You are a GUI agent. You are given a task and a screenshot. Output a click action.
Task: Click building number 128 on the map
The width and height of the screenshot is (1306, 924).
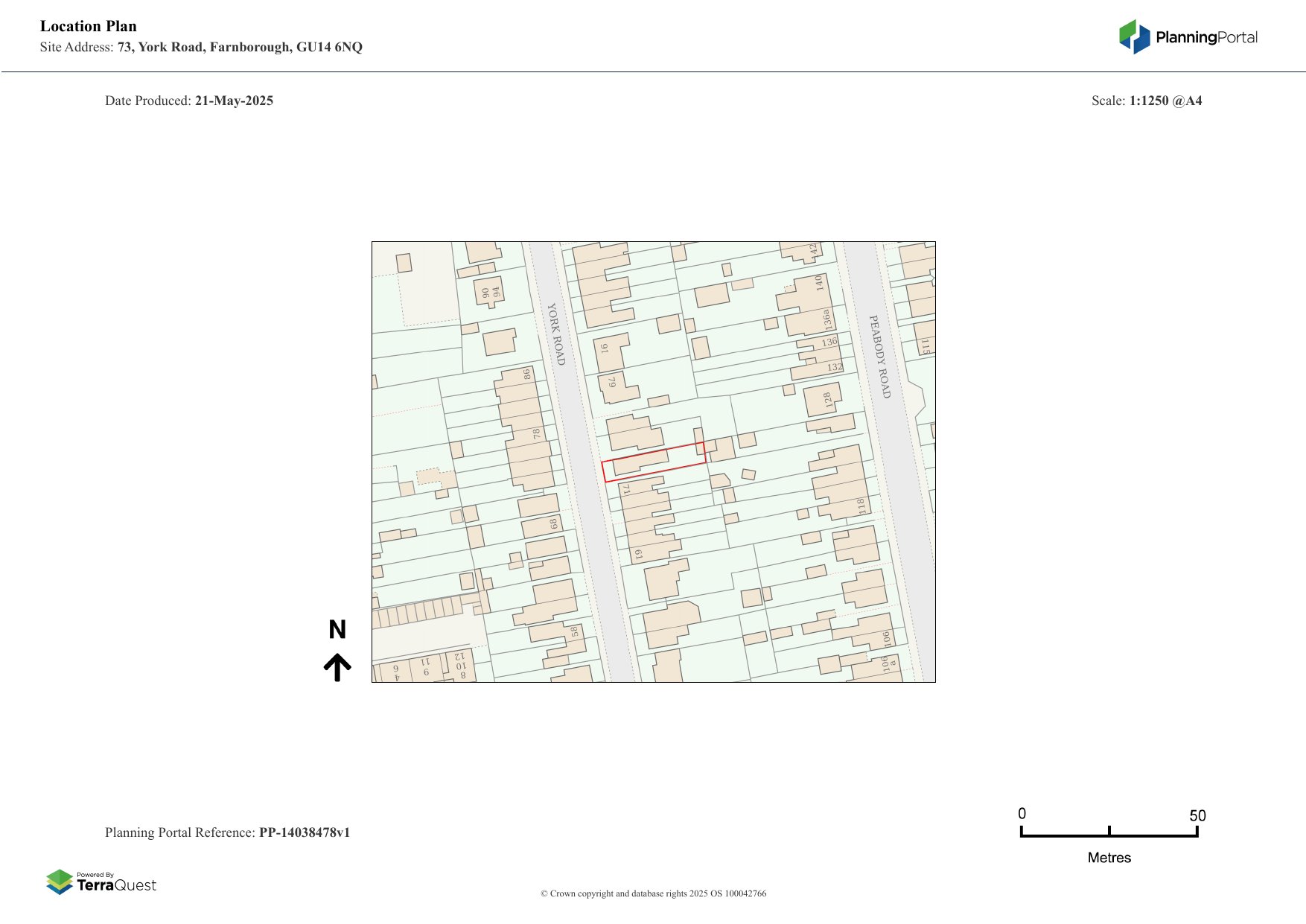[827, 400]
